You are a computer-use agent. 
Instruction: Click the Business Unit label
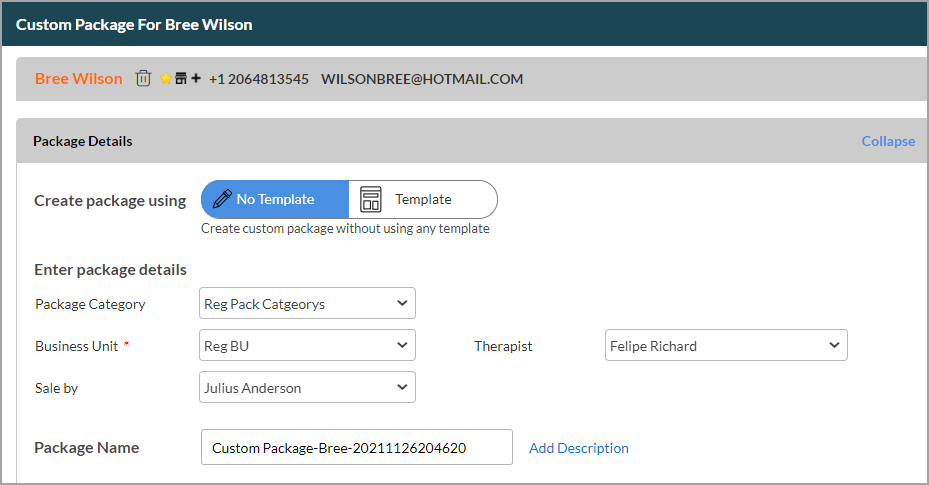coord(76,346)
